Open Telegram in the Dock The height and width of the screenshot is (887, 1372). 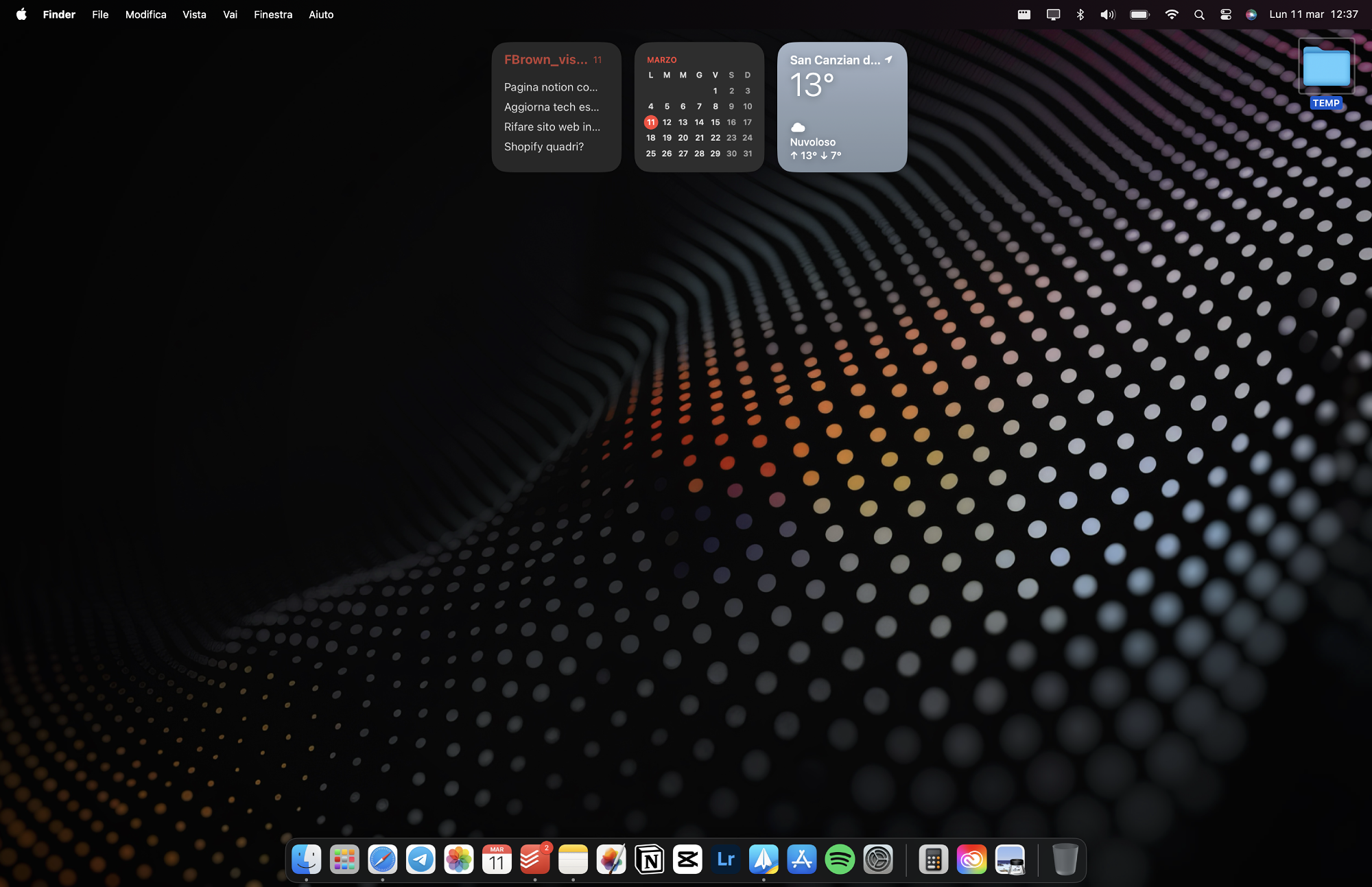421,859
